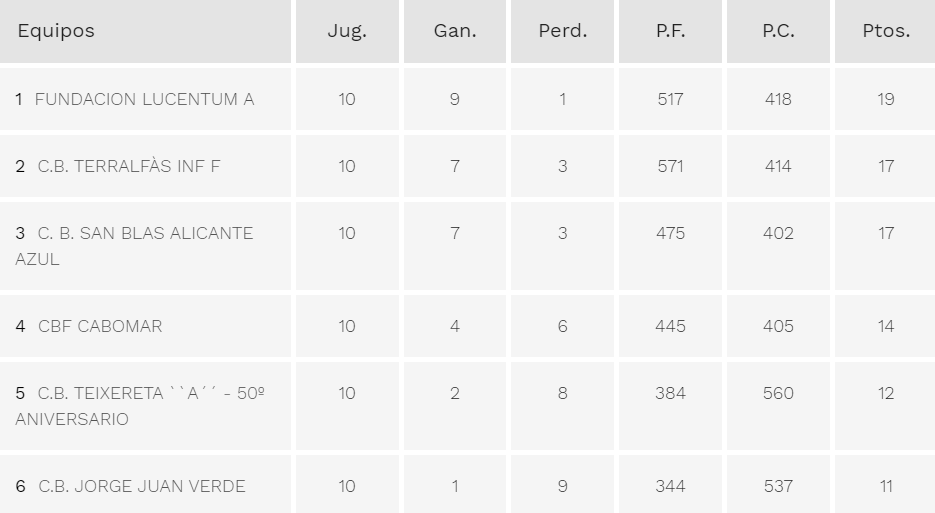The image size is (935, 513).
Task: Click team CBF CABOMAR
Action: 100,326
